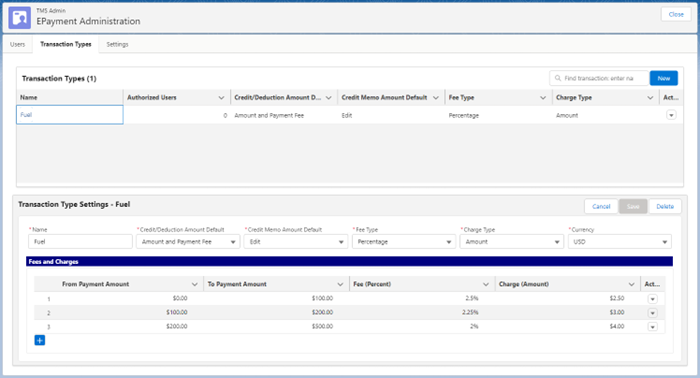This screenshot has width=700, height=378.
Task: Open actions for the $0.00 fee row
Action: tap(652, 299)
